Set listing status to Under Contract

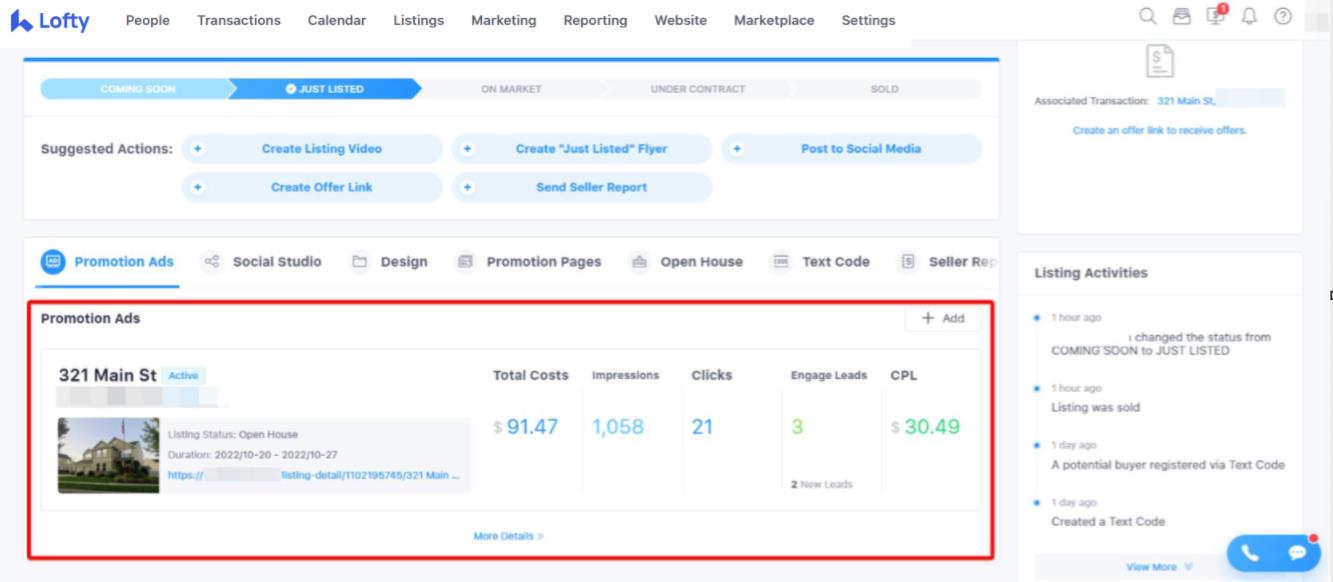[x=697, y=89]
